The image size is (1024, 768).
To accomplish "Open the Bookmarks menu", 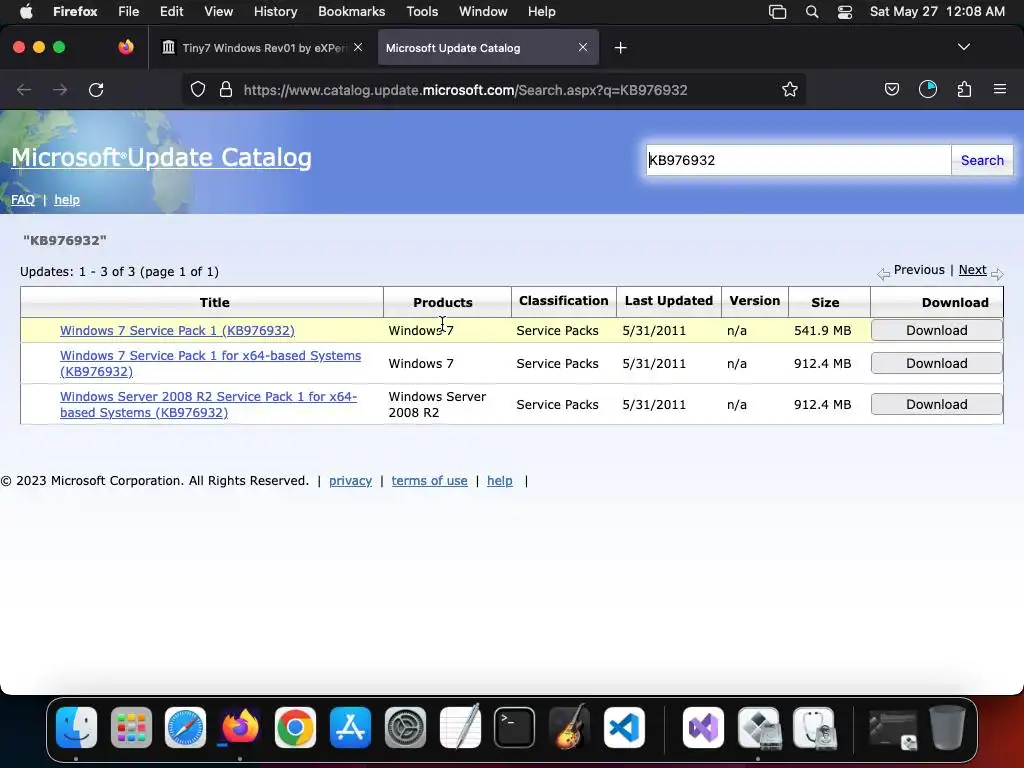I will tap(351, 12).
